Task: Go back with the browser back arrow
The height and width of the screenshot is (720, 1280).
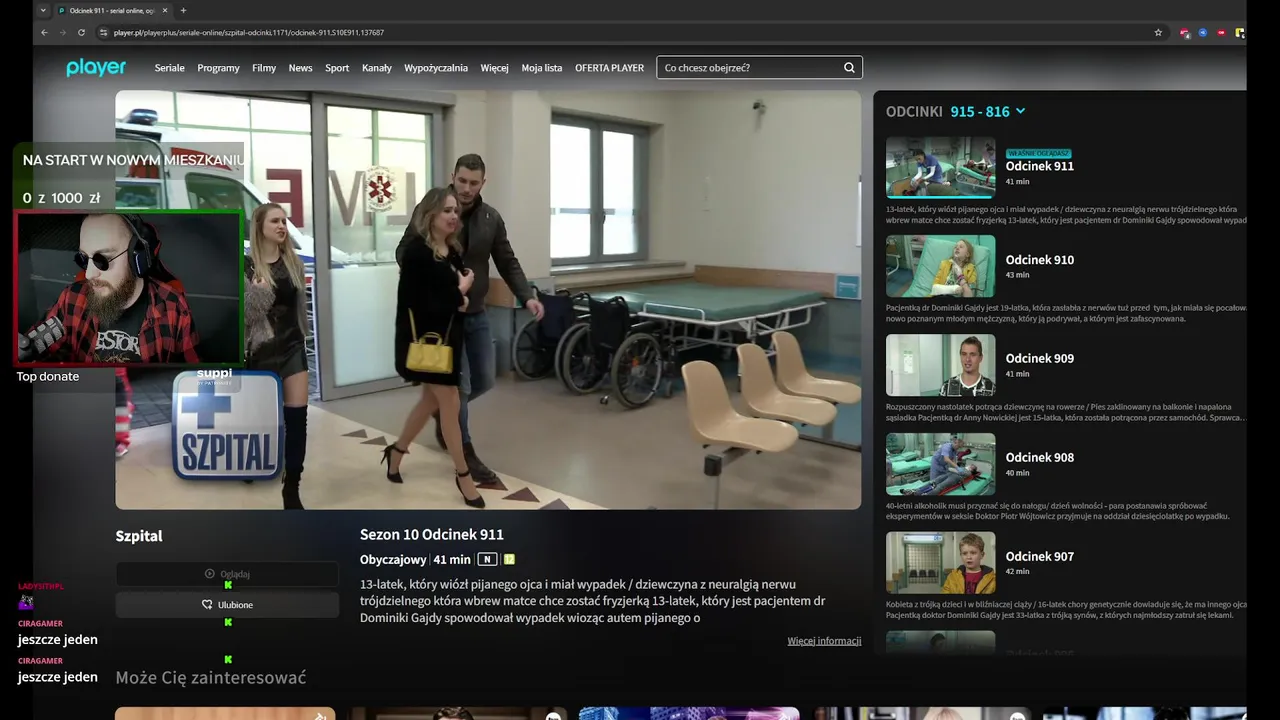Action: (44, 32)
